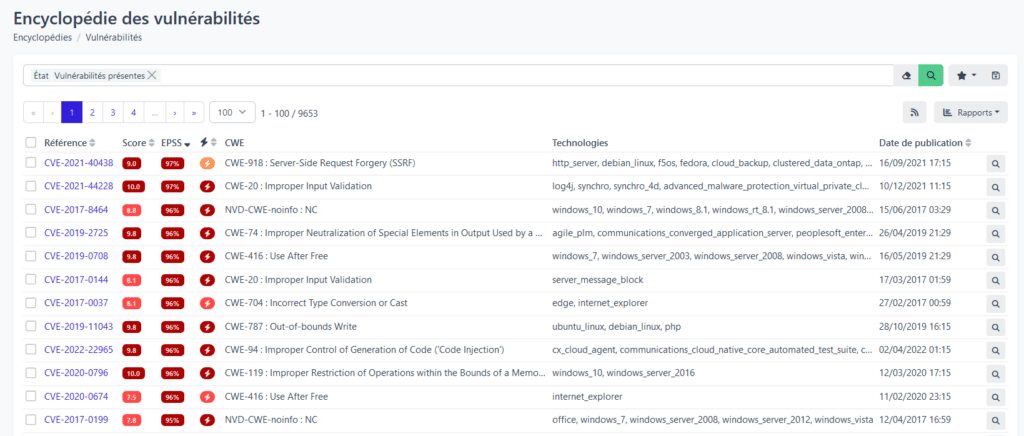Click the save filter floppy icon
The width and height of the screenshot is (1024, 436).
click(995, 76)
